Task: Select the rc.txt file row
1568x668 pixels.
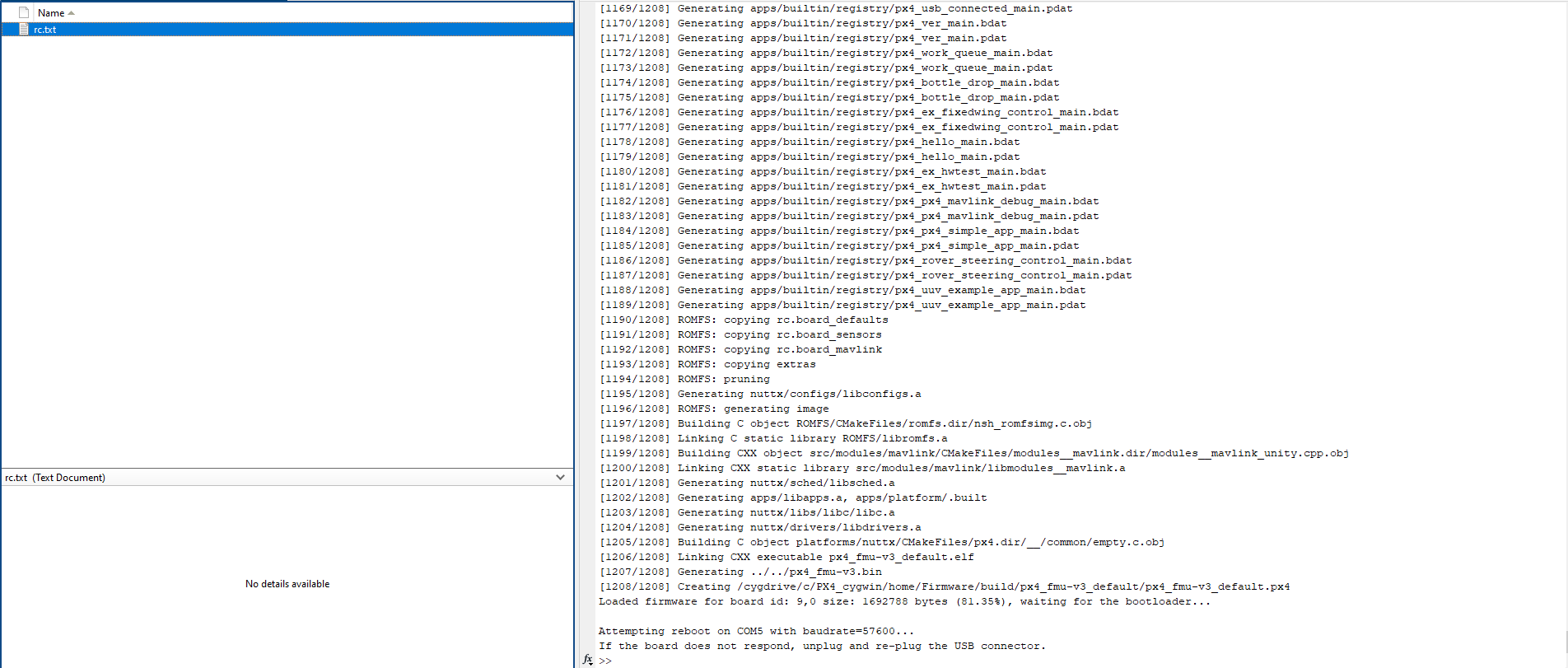Action: (x=287, y=30)
